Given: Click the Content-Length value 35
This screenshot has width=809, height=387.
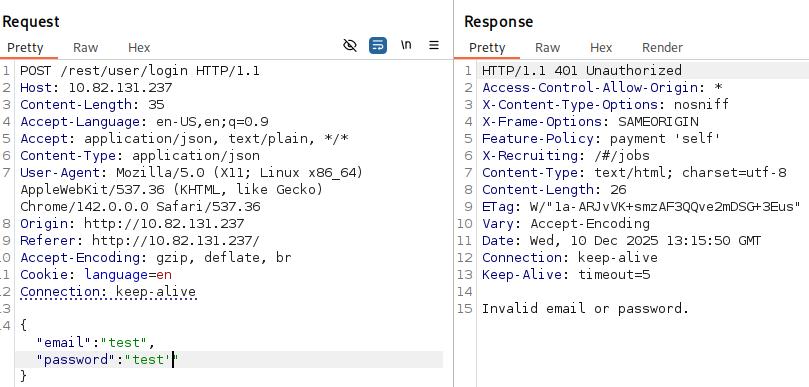Looking at the screenshot, I should click(x=156, y=105).
